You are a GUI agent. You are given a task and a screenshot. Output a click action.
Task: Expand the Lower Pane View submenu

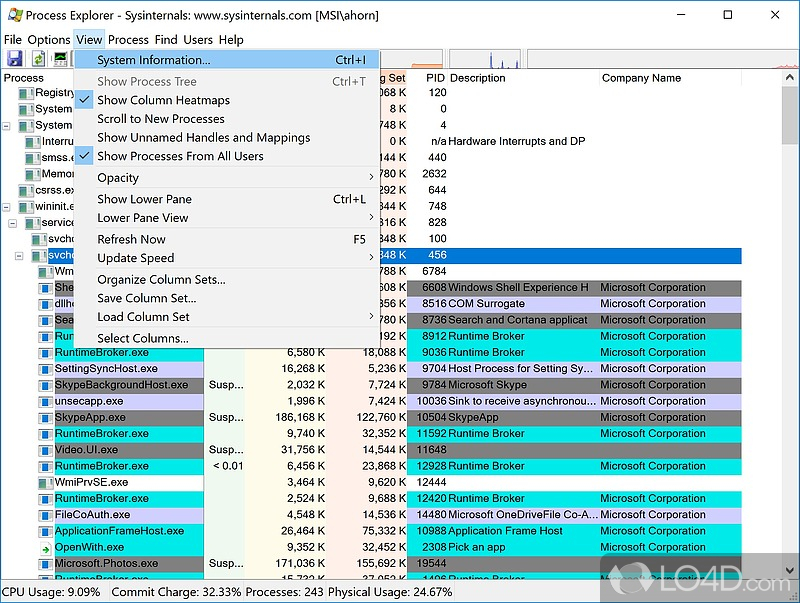point(227,218)
